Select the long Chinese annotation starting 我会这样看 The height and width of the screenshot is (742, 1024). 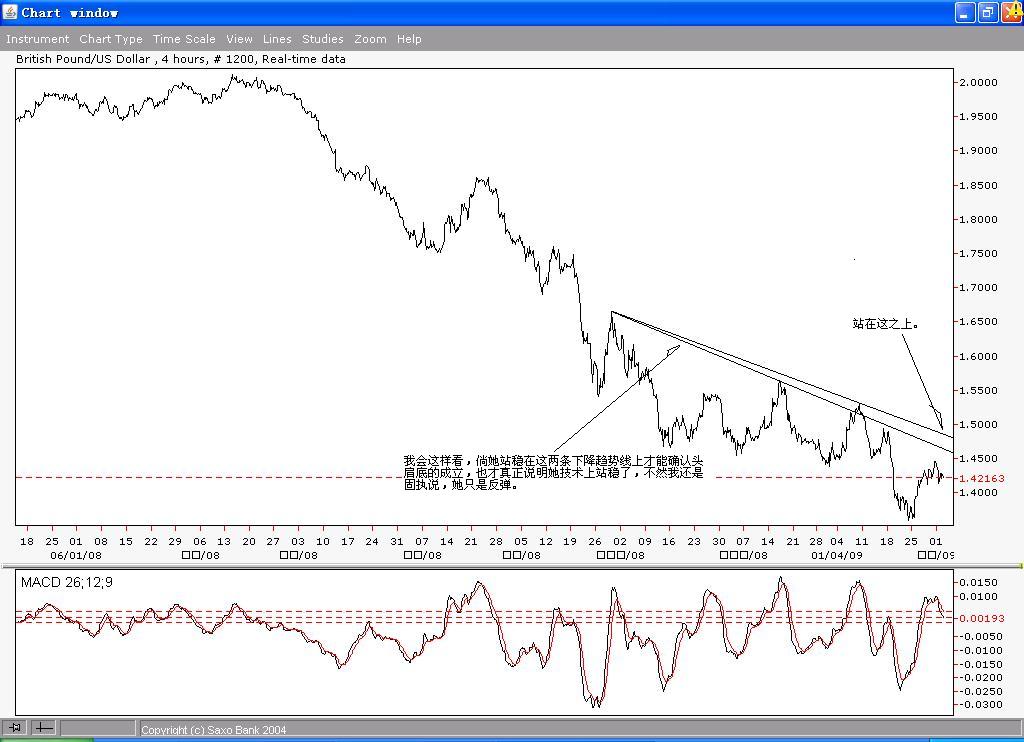point(553,473)
